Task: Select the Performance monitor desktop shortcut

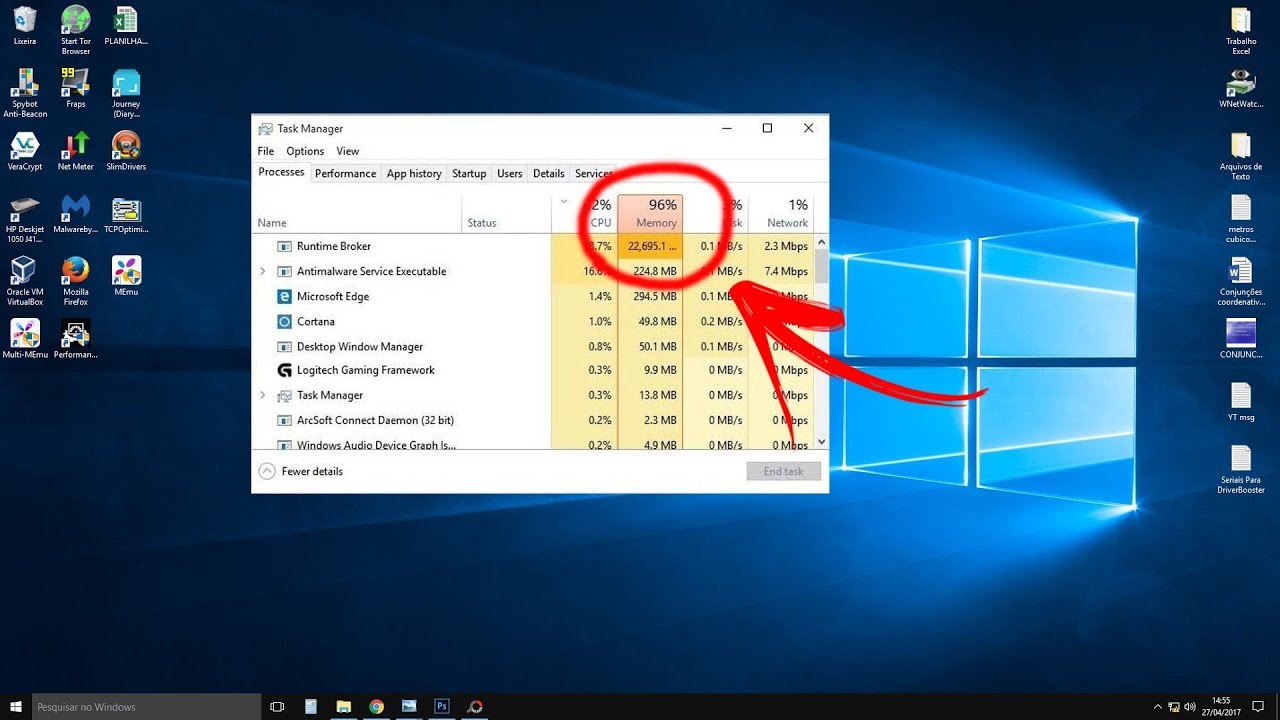Action: (75, 338)
